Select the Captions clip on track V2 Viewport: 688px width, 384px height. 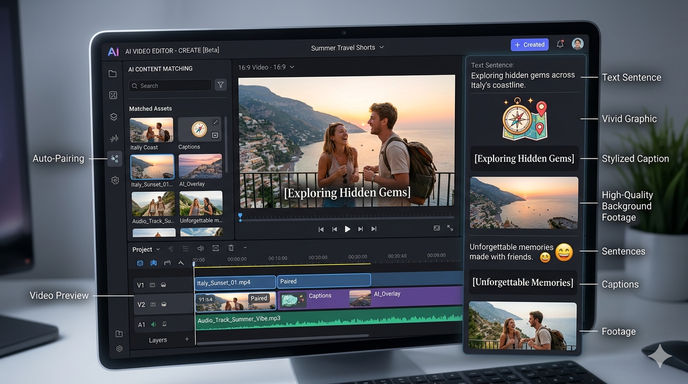click(312, 300)
